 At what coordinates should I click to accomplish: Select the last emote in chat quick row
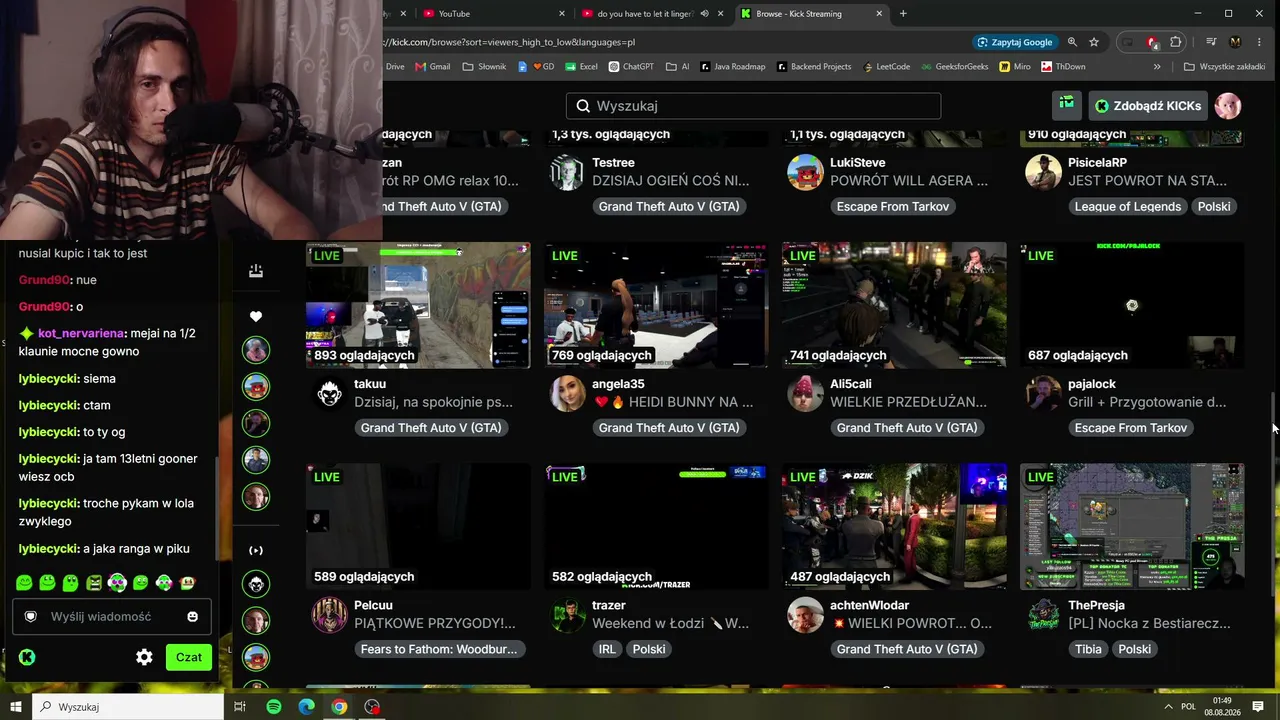point(187,583)
